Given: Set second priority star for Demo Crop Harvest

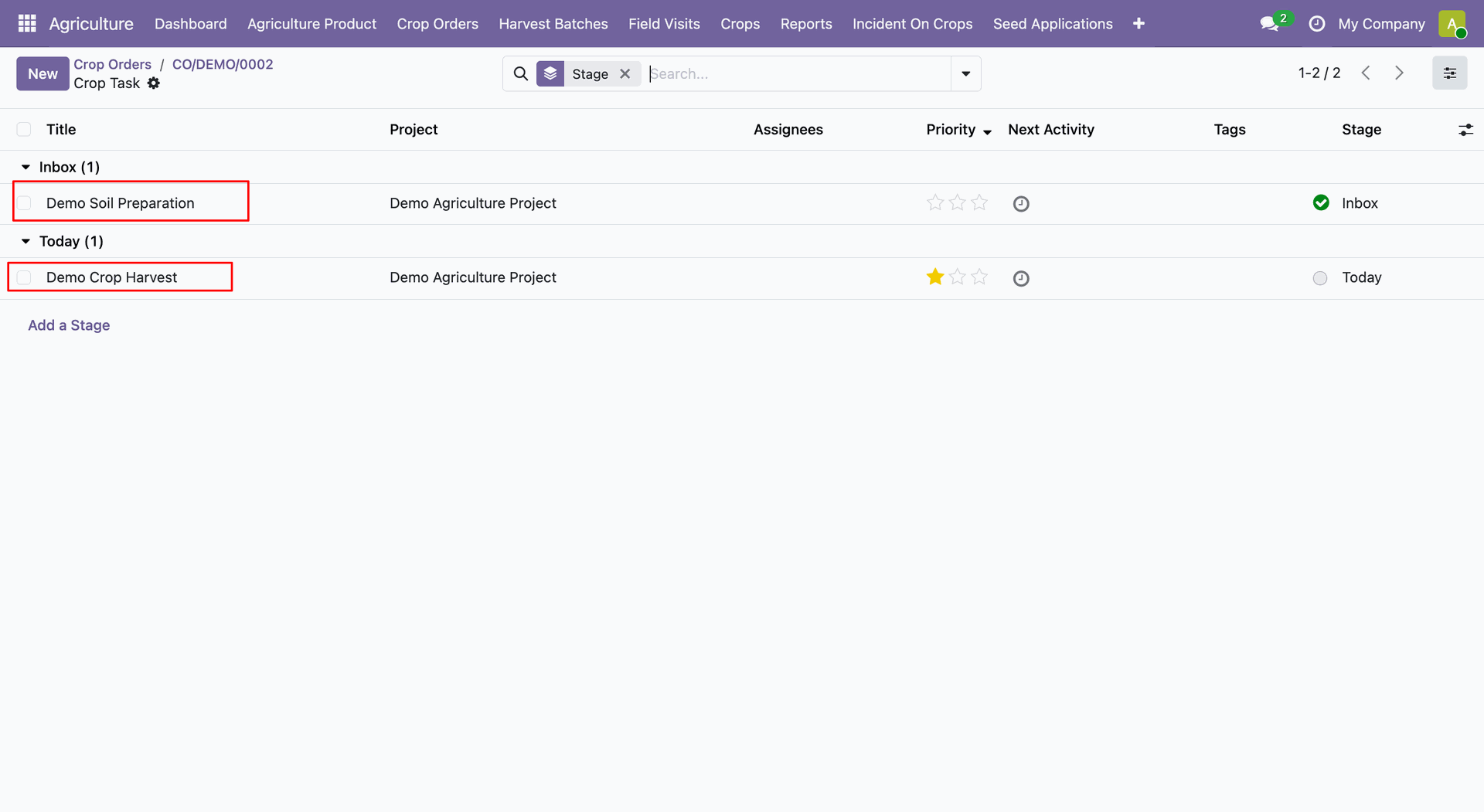Looking at the screenshot, I should click(957, 277).
